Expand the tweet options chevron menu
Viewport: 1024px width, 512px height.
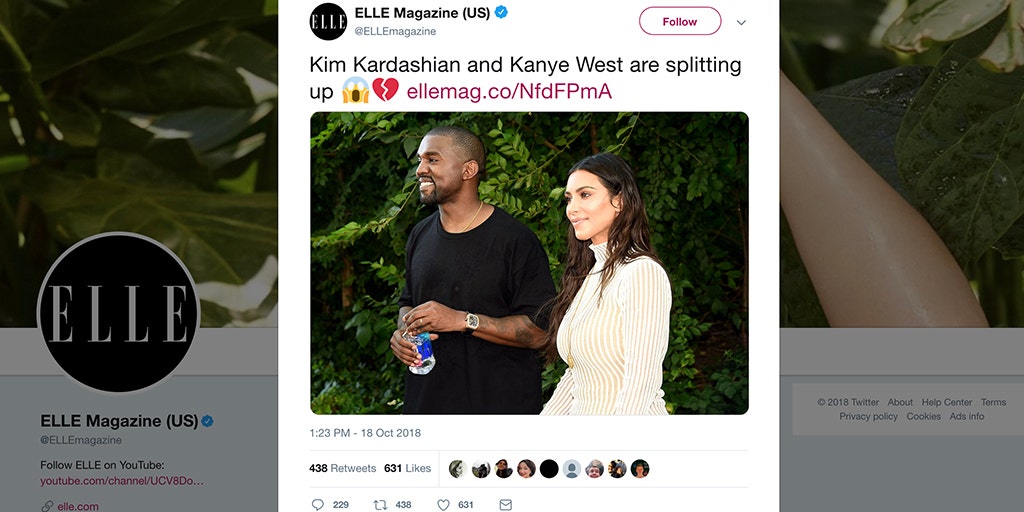(741, 22)
